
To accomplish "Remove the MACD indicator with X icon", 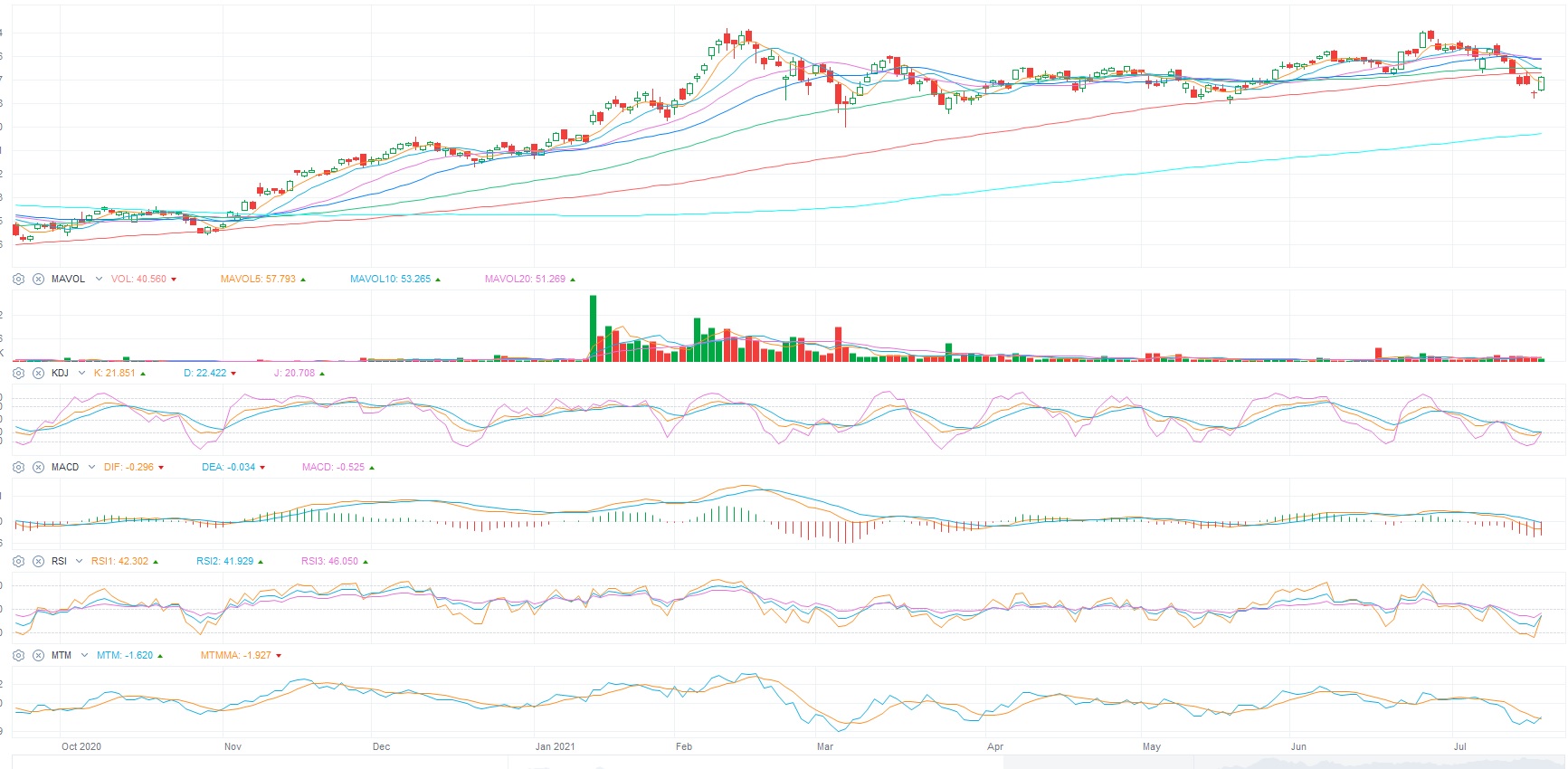I will click(38, 467).
